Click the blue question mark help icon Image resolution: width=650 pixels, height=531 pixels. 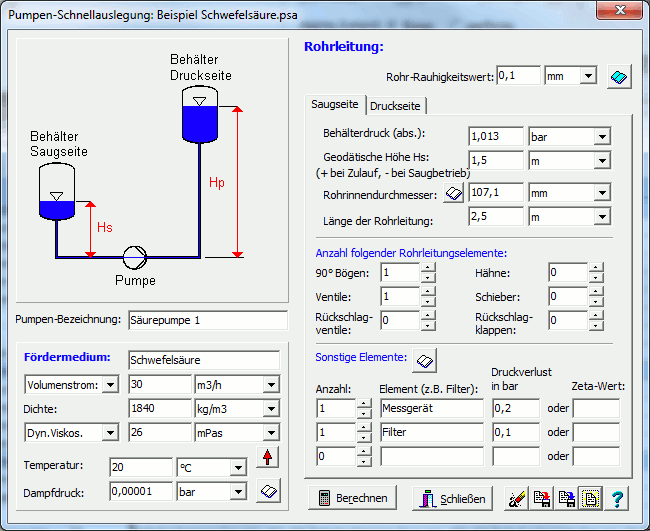pyautogui.click(x=617, y=497)
